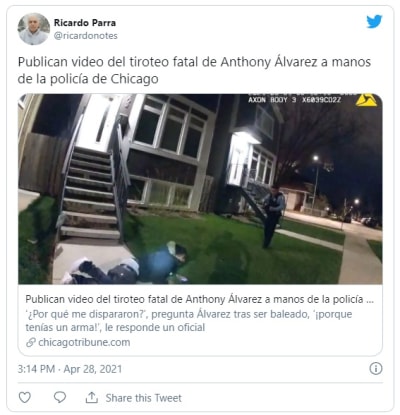The width and height of the screenshot is (400, 415).
Task: Click the Twitter bird logo
Action: point(374,22)
